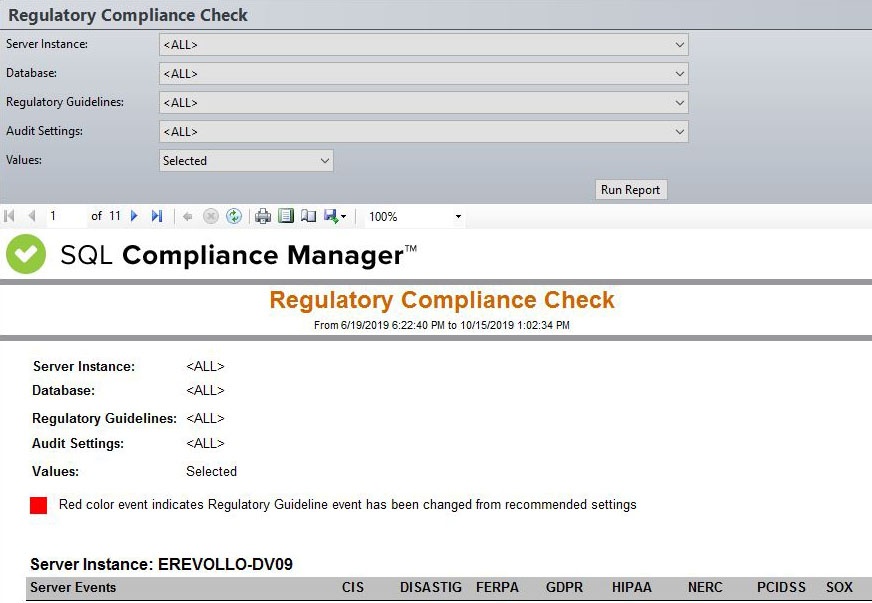Screen dimensions: 872x603
Task: Click the red legend color square
Action: click(x=38, y=505)
